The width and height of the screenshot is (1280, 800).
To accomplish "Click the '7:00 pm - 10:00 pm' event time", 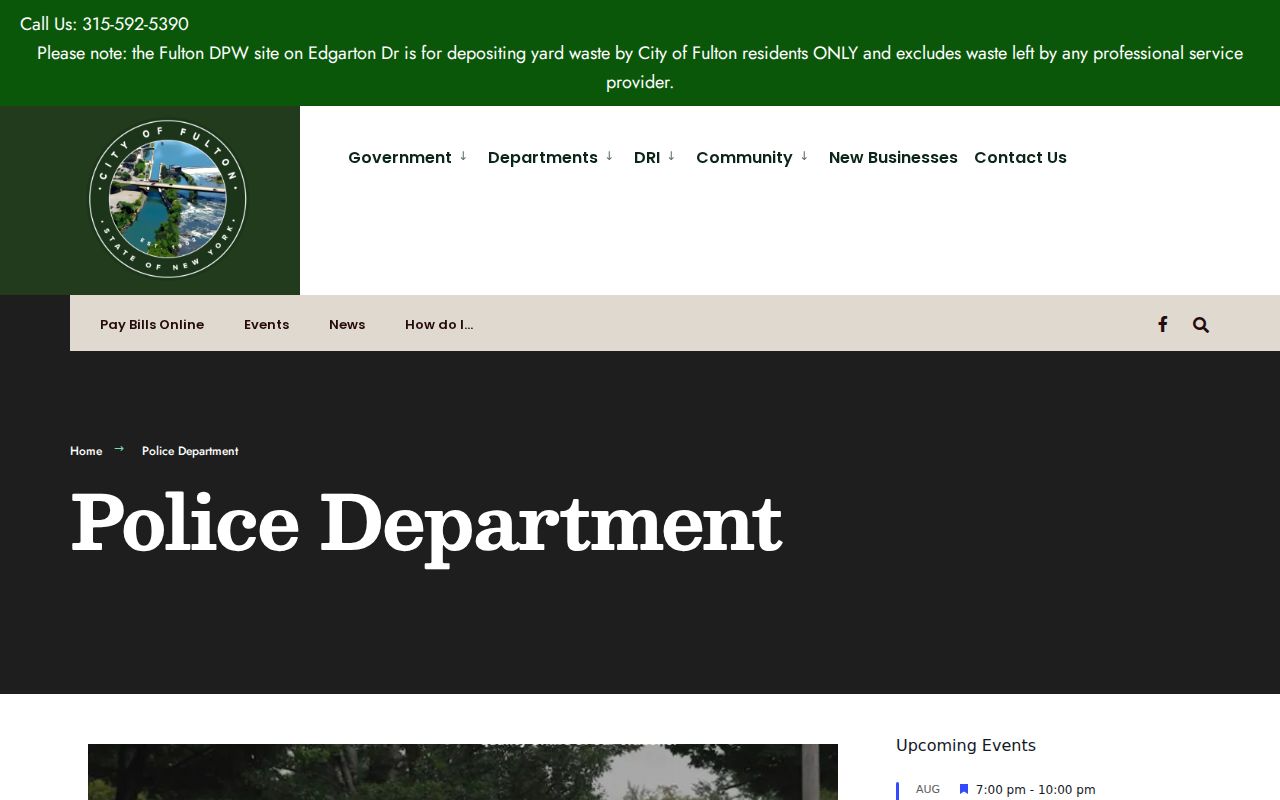I will point(1035,790).
